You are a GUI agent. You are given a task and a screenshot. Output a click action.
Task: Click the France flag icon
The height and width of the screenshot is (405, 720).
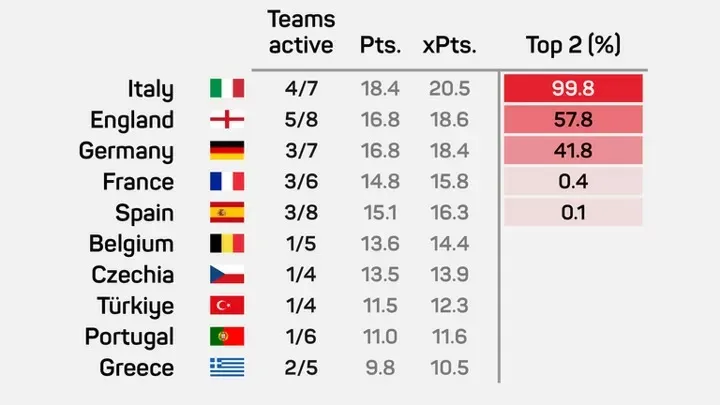point(227,182)
